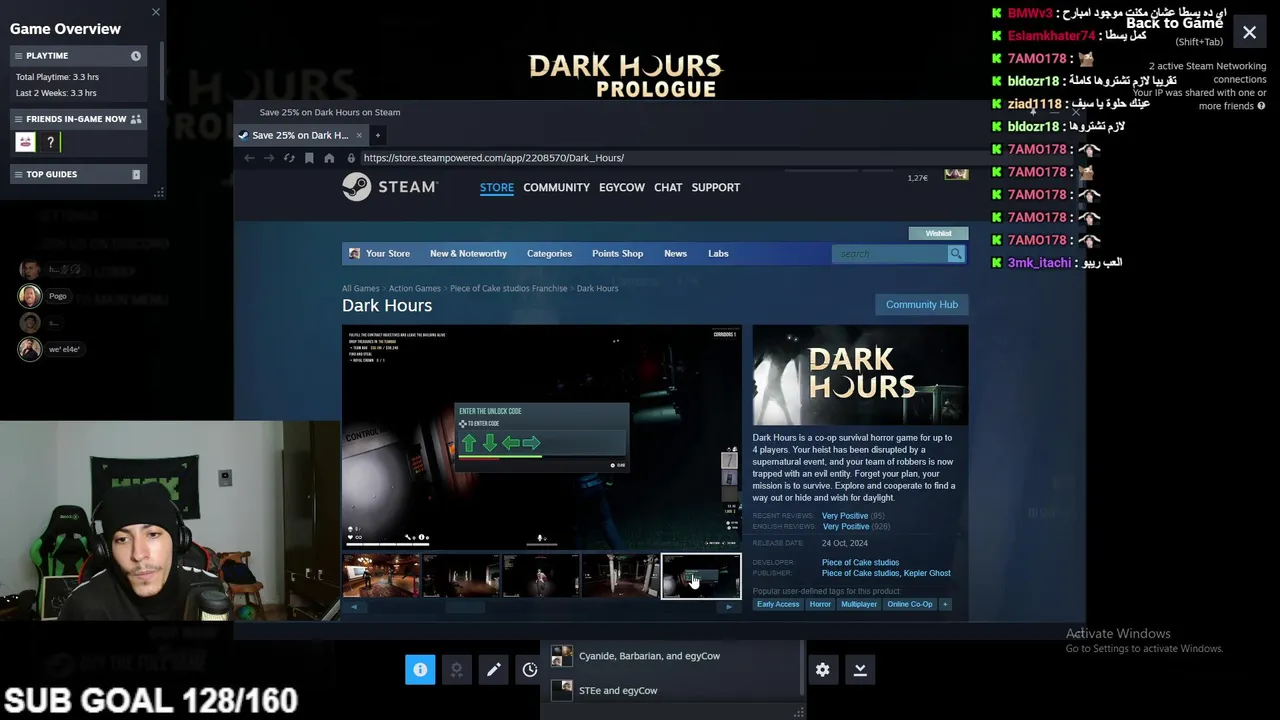The height and width of the screenshot is (720, 1280).
Task: Click the Playtime section hamburger handle
Action: point(18,56)
